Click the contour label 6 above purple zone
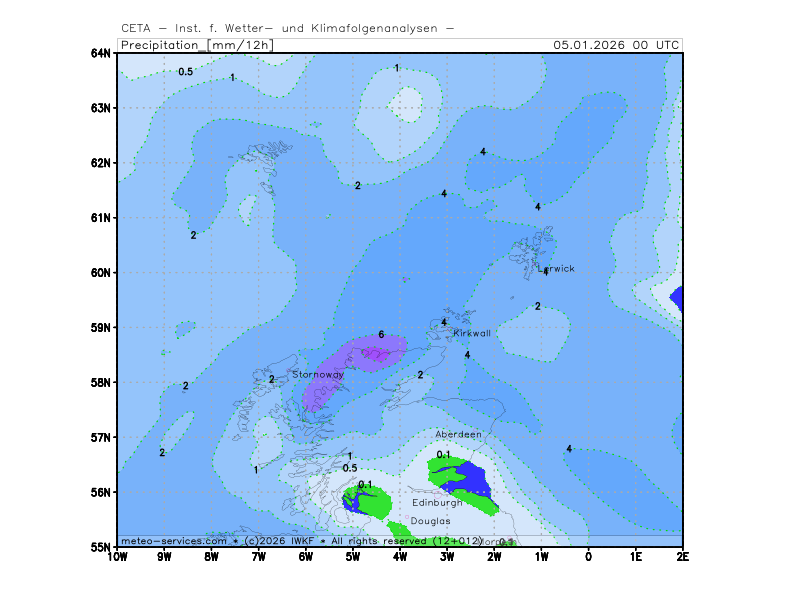This screenshot has height=600, width=800. (x=381, y=334)
